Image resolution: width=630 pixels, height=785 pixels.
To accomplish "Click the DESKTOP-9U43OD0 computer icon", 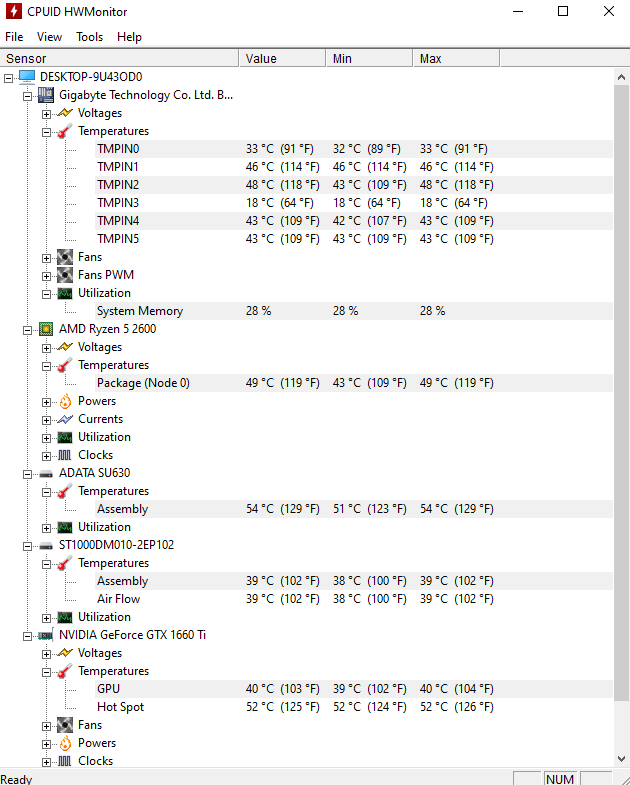I will 27,77.
